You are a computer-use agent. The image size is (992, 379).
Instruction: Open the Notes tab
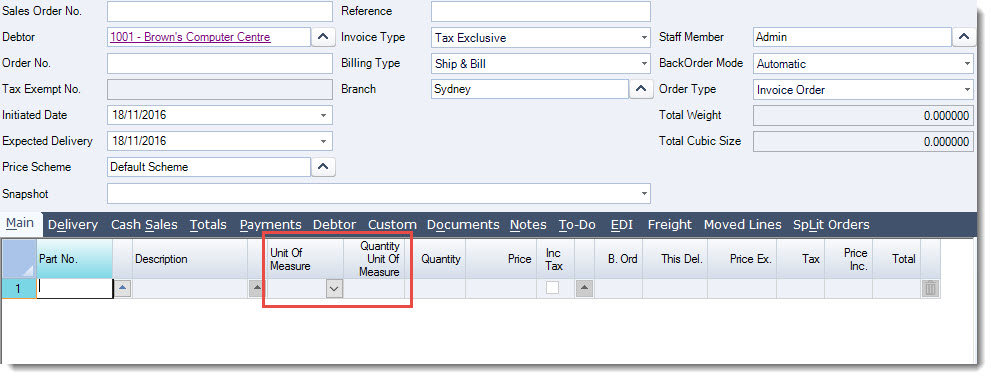(x=528, y=225)
